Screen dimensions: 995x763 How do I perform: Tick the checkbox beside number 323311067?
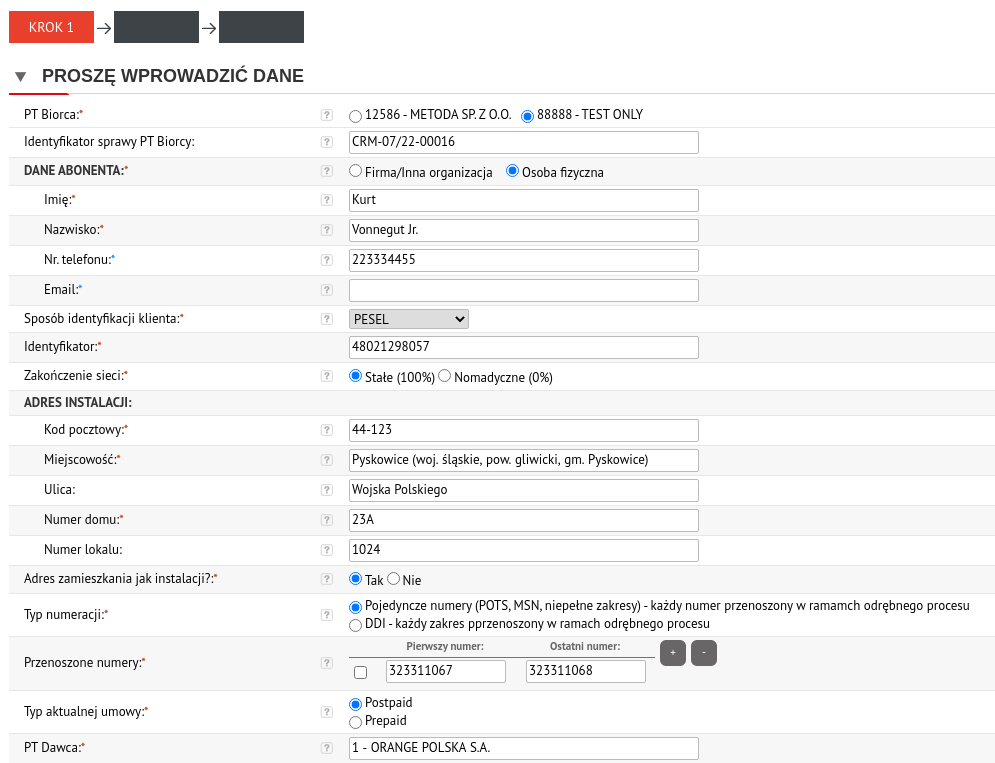point(360,672)
